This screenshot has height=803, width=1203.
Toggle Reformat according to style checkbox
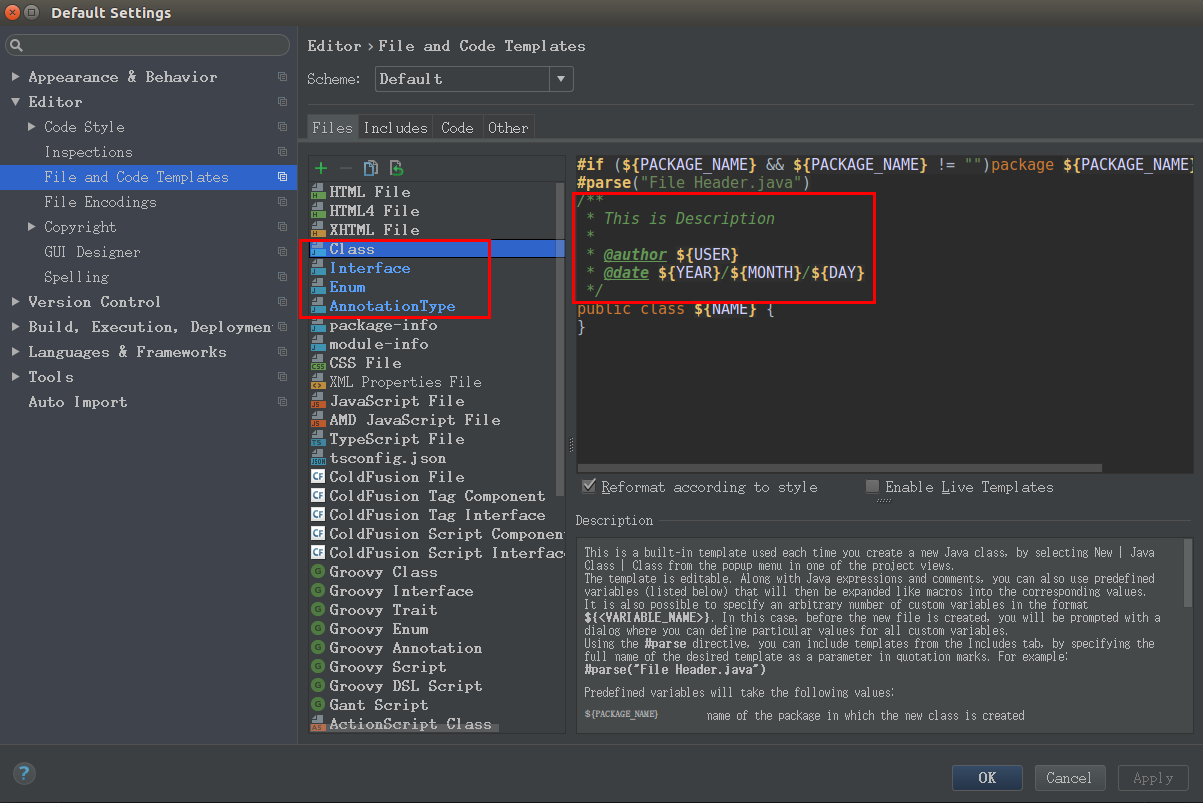coord(589,486)
